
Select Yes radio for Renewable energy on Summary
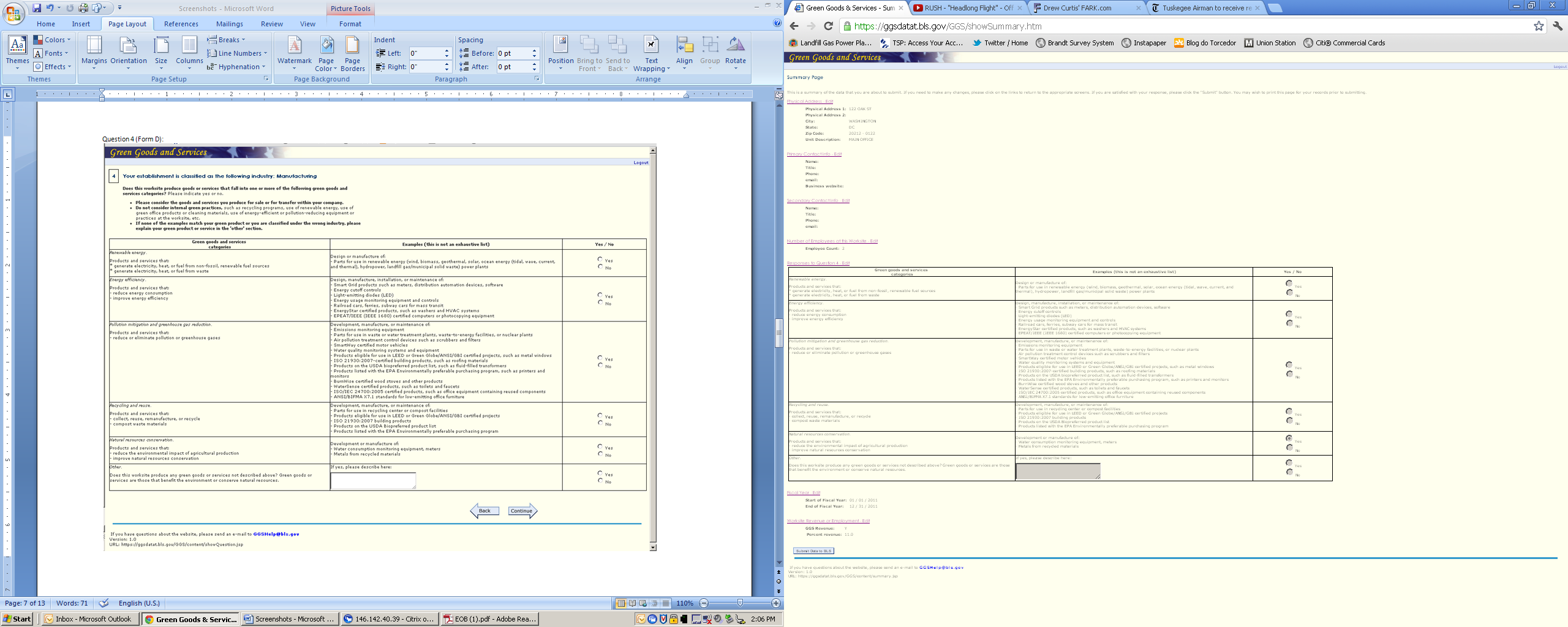point(1289,283)
